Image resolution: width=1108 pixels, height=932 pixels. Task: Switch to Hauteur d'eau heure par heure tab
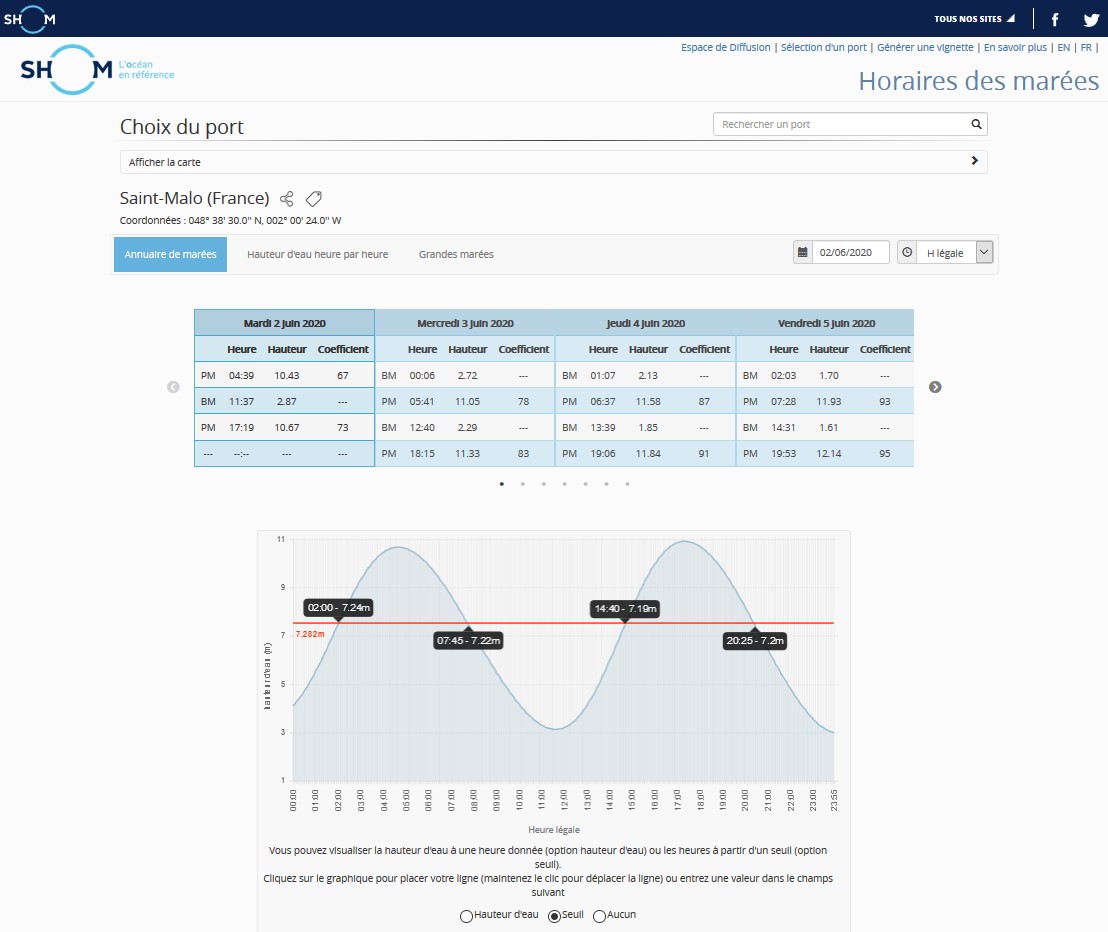(x=316, y=254)
